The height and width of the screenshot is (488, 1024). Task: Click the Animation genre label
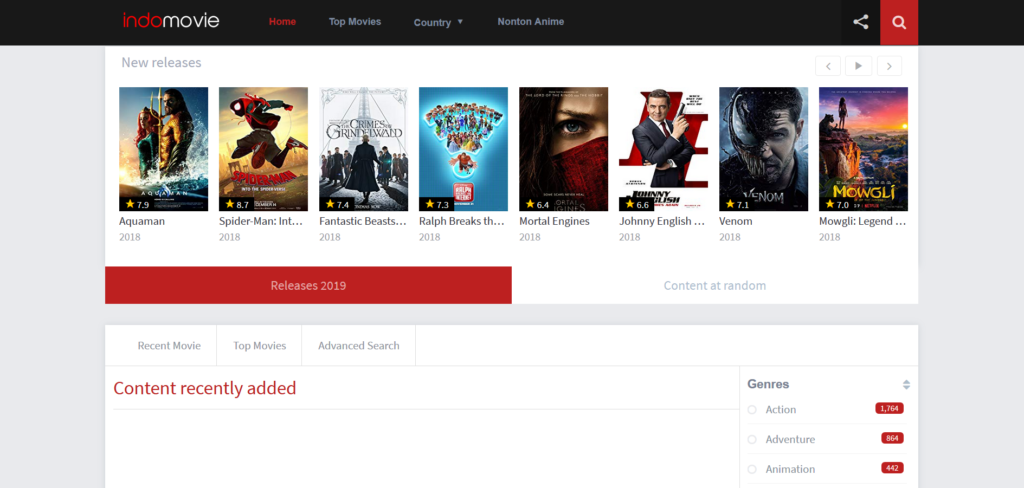point(790,470)
